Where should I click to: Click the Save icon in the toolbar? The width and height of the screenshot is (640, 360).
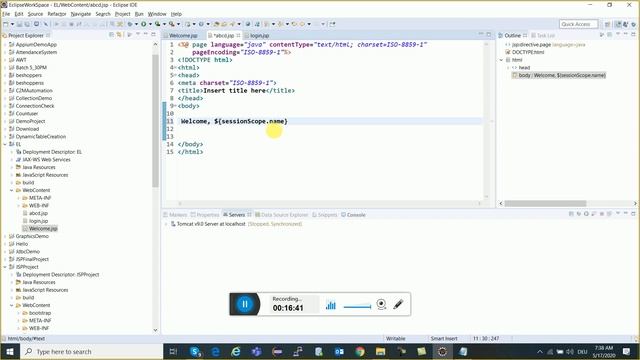(x=20, y=24)
